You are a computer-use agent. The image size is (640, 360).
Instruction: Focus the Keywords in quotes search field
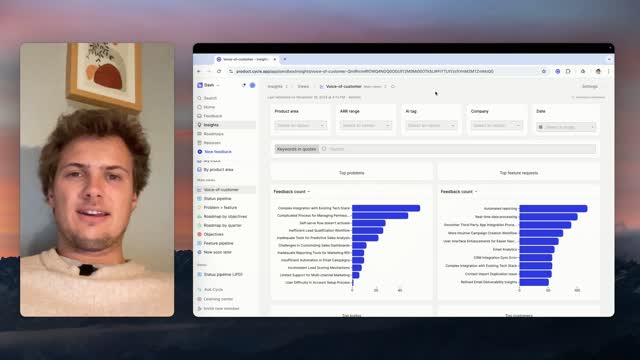[x=458, y=149]
